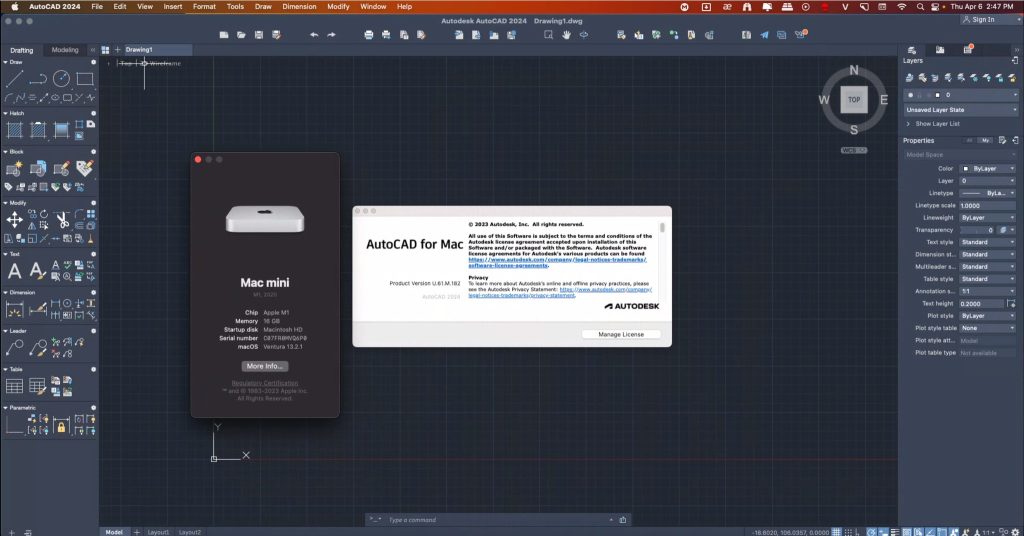Click the Manage License button
This screenshot has height=536, width=1024.
point(620,334)
